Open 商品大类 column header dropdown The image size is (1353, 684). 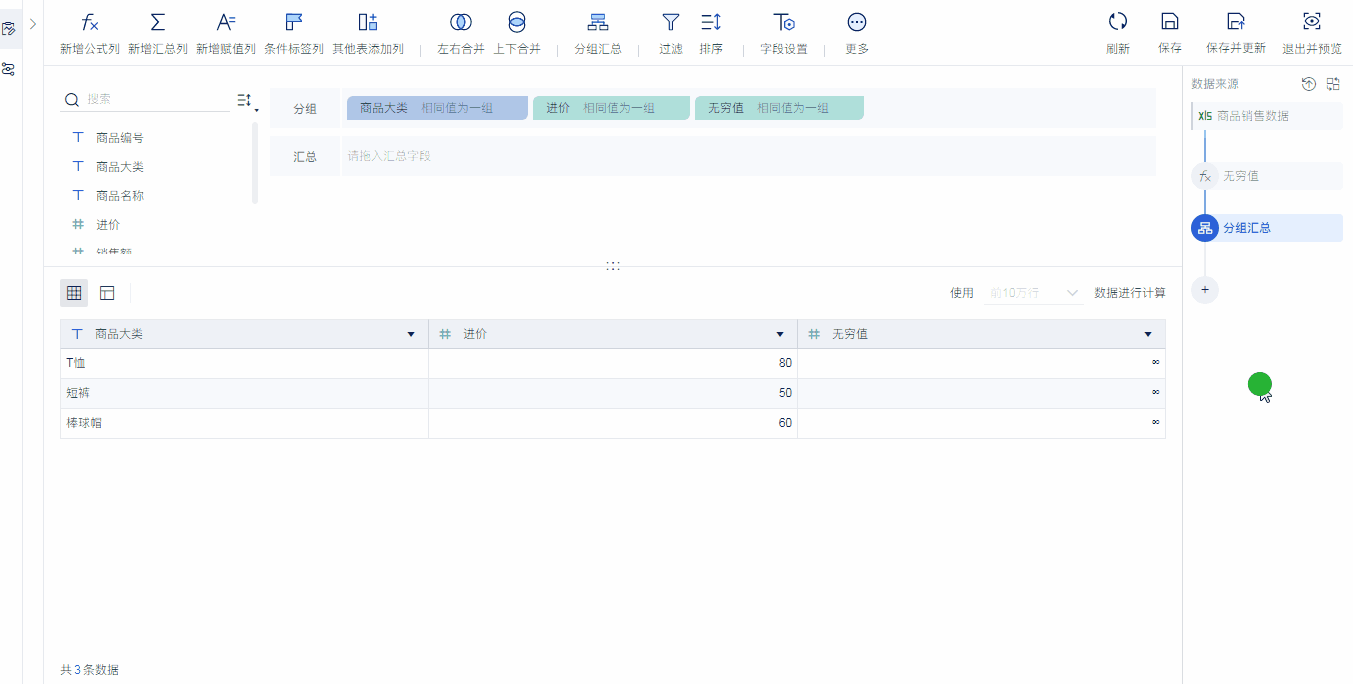click(x=411, y=334)
